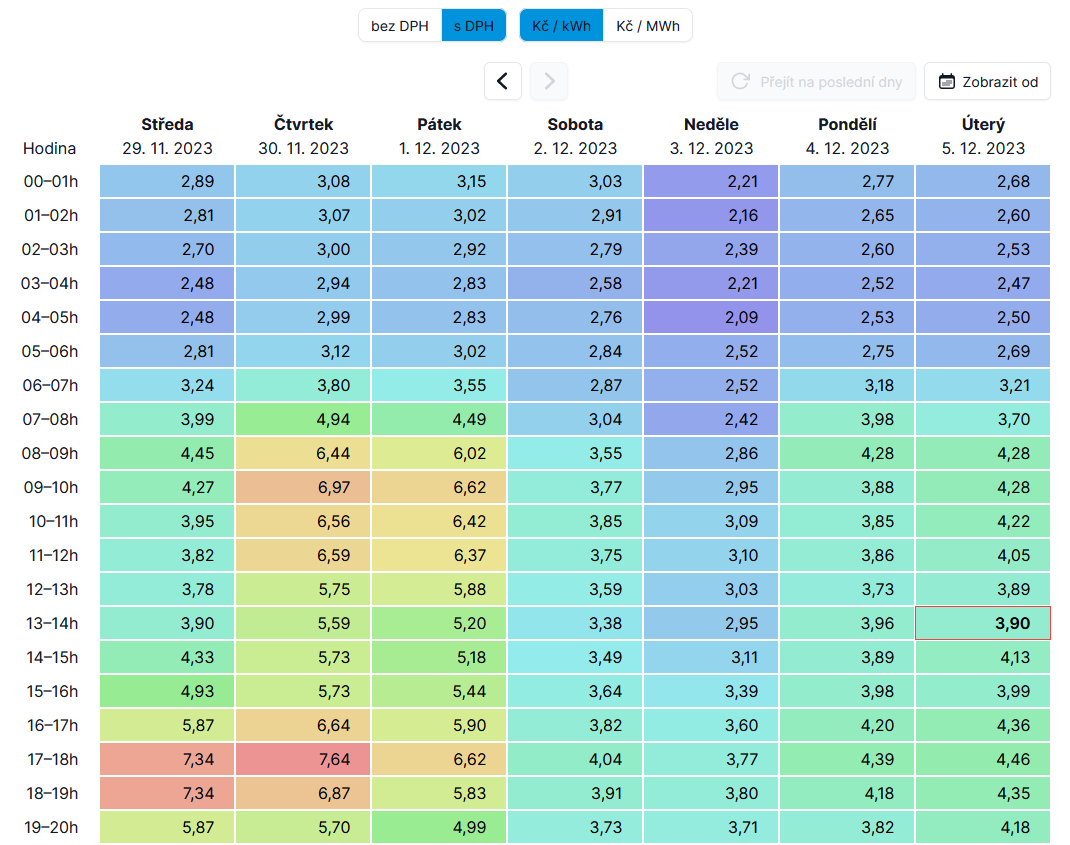Click the Hodina column header

click(49, 148)
